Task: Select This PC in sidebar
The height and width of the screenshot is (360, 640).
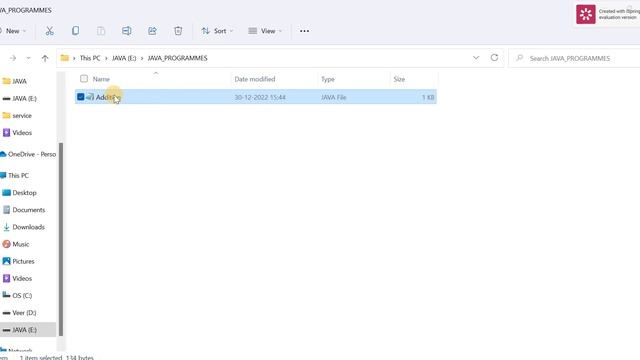Action: pyautogui.click(x=15, y=176)
